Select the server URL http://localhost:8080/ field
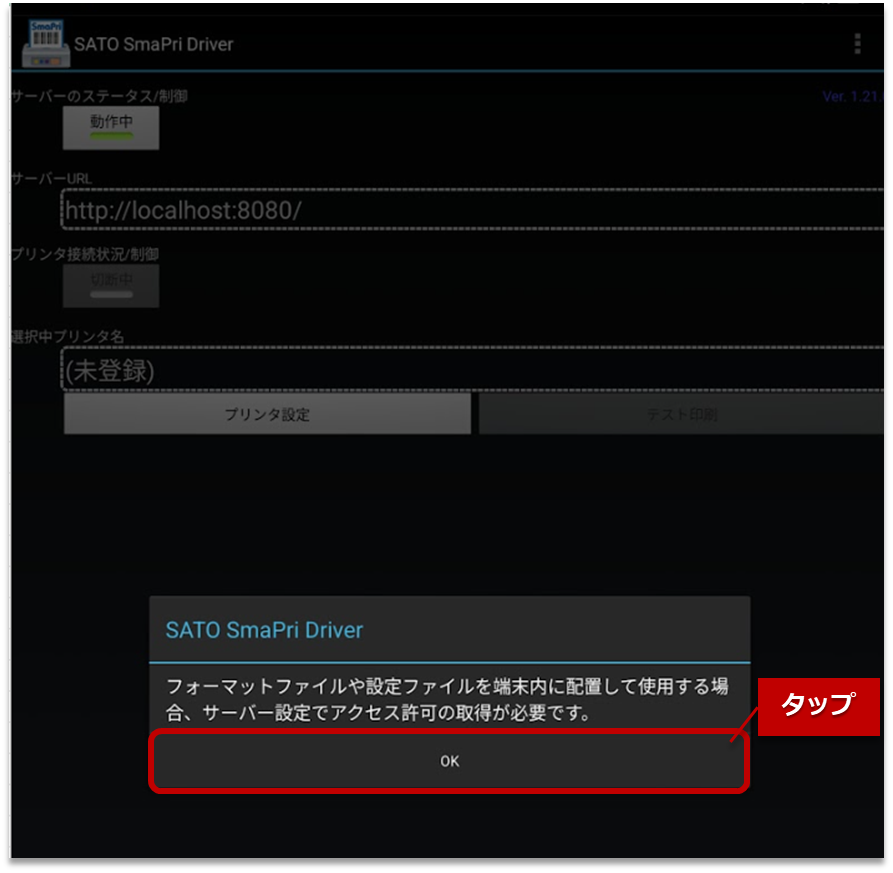 (x=473, y=210)
